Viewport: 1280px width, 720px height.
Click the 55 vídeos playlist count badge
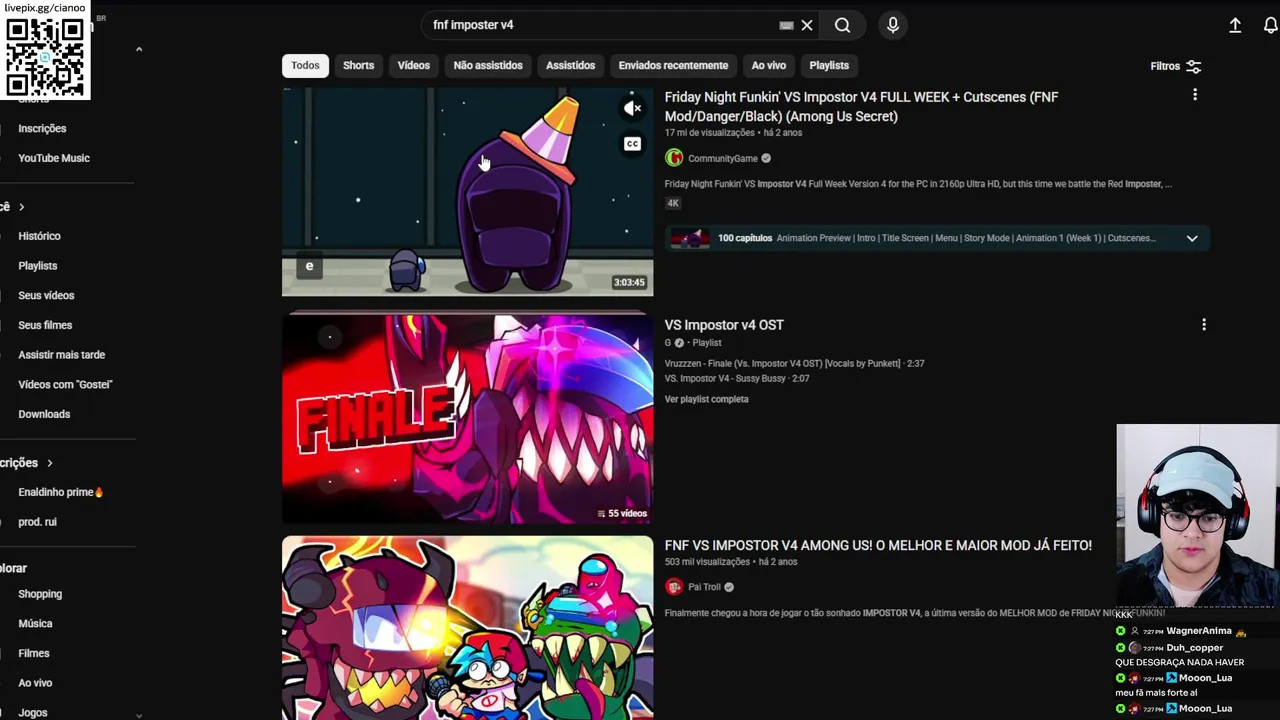622,513
